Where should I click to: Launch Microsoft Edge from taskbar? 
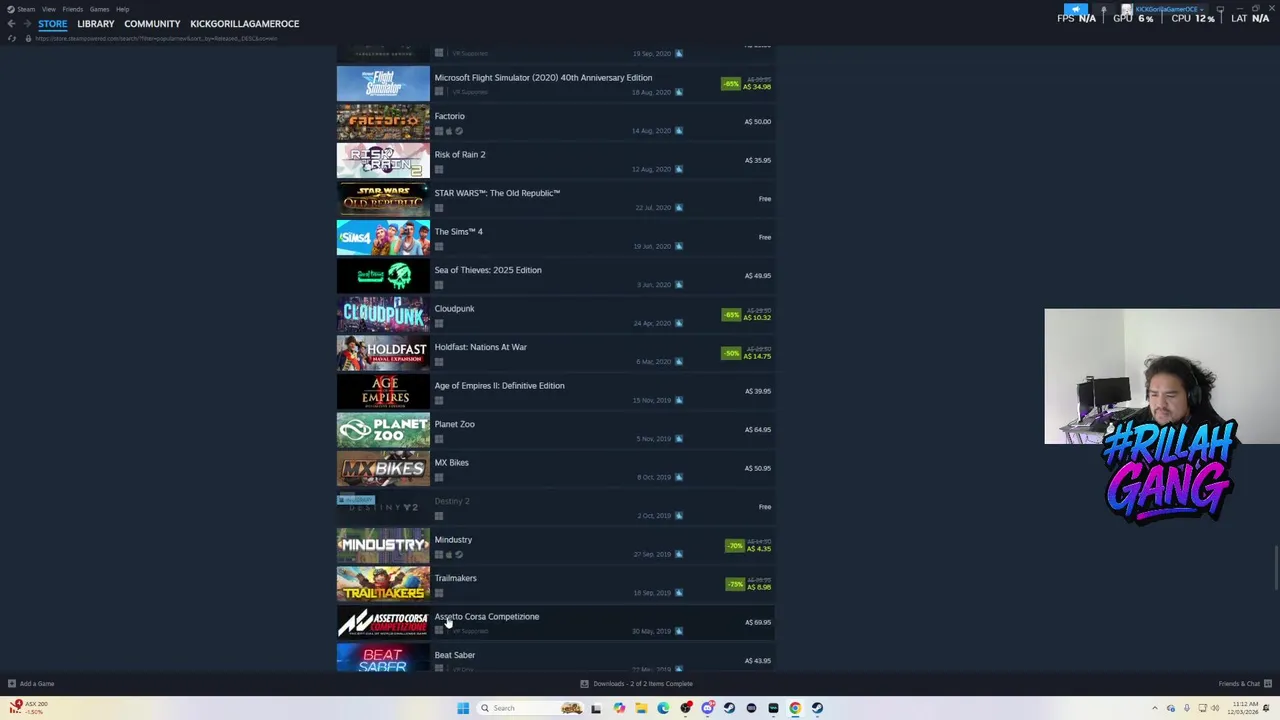click(663, 708)
